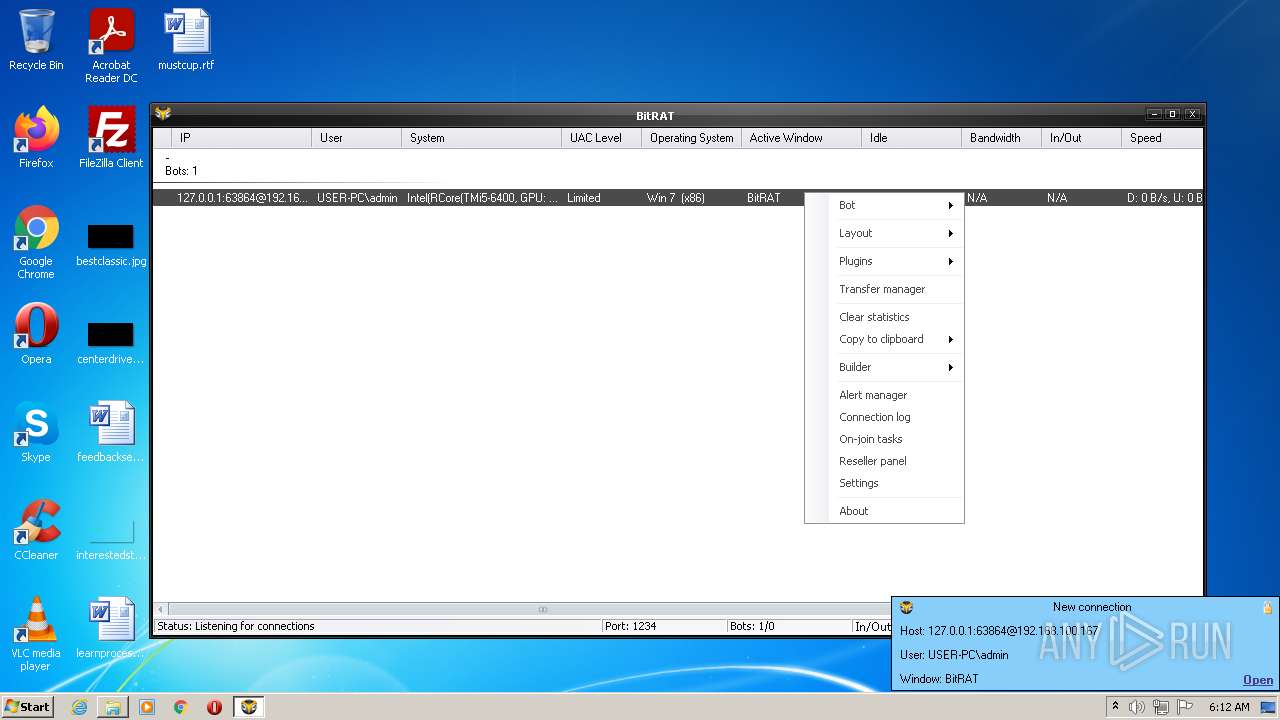1280x720 pixels.
Task: Open the media player taskbar icon
Action: 147,707
